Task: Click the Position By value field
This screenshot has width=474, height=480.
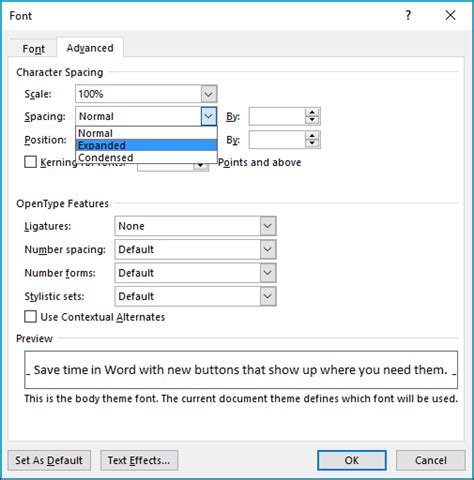Action: (277, 140)
